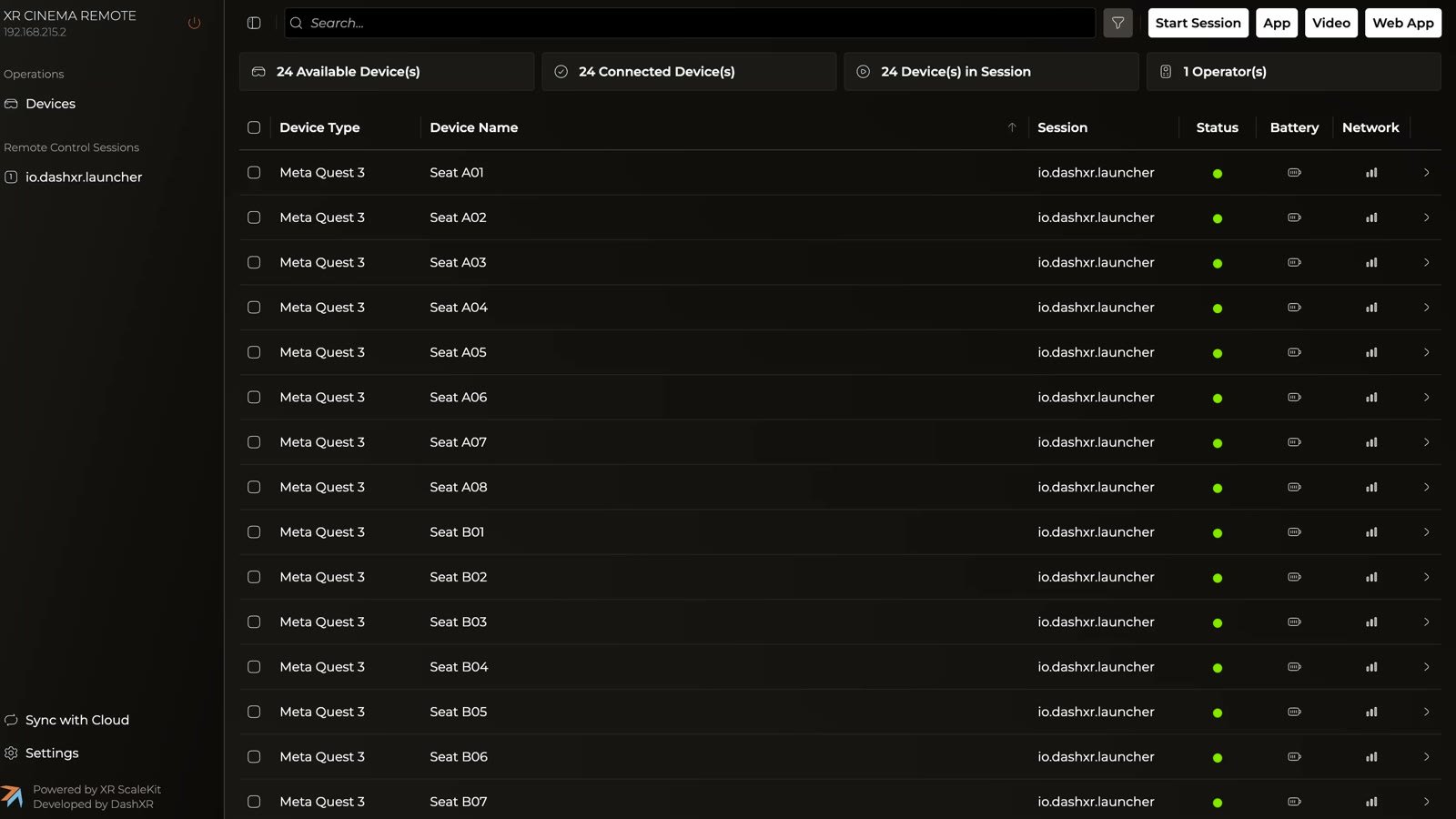Select Sync with Cloud in sidebar
1456x819 pixels.
[77, 720]
